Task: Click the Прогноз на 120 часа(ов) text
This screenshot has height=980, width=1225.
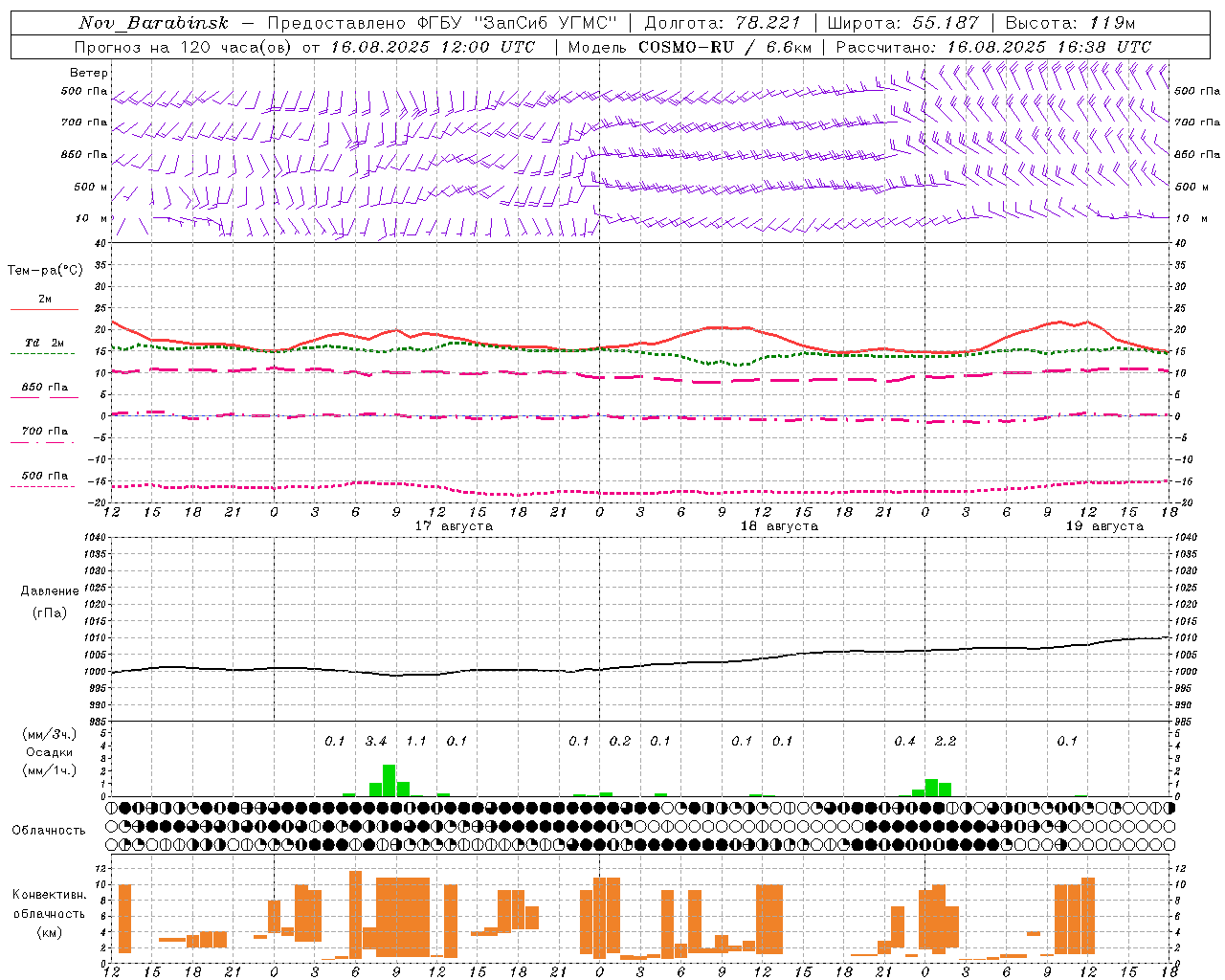Action: 184,47
